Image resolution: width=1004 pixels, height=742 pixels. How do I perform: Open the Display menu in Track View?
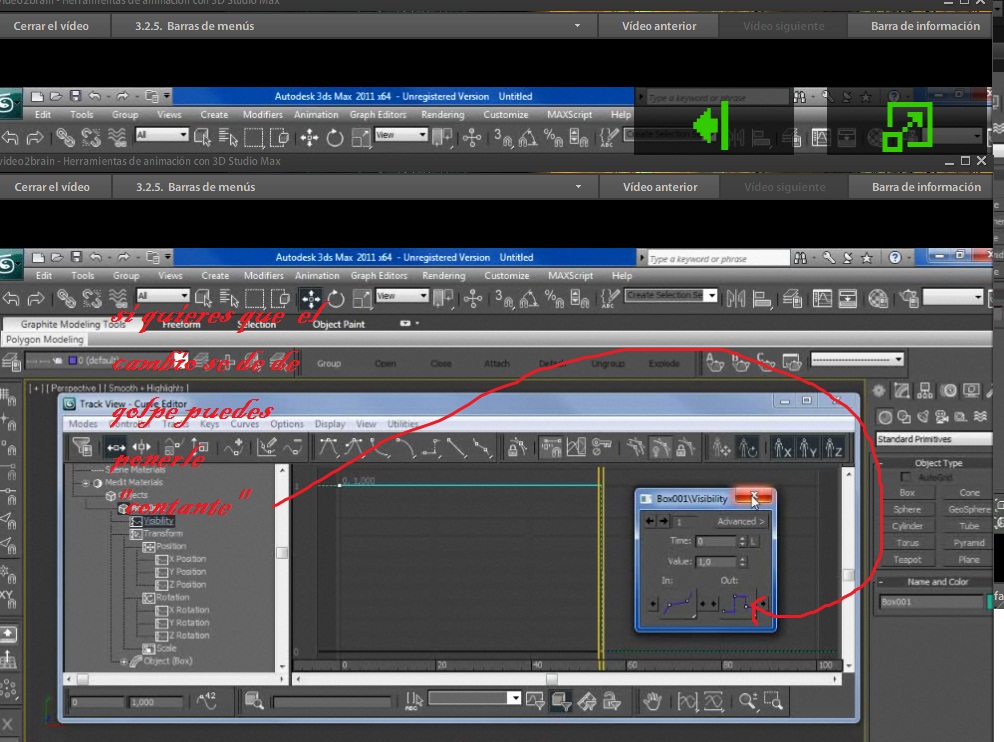[x=330, y=424]
